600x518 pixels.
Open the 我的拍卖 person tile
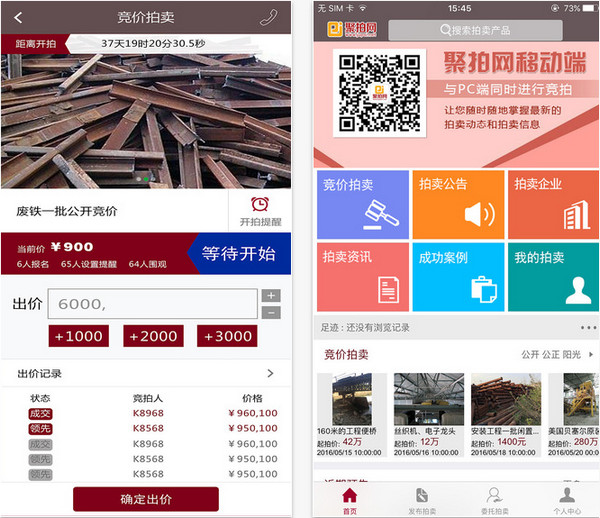pos(553,277)
